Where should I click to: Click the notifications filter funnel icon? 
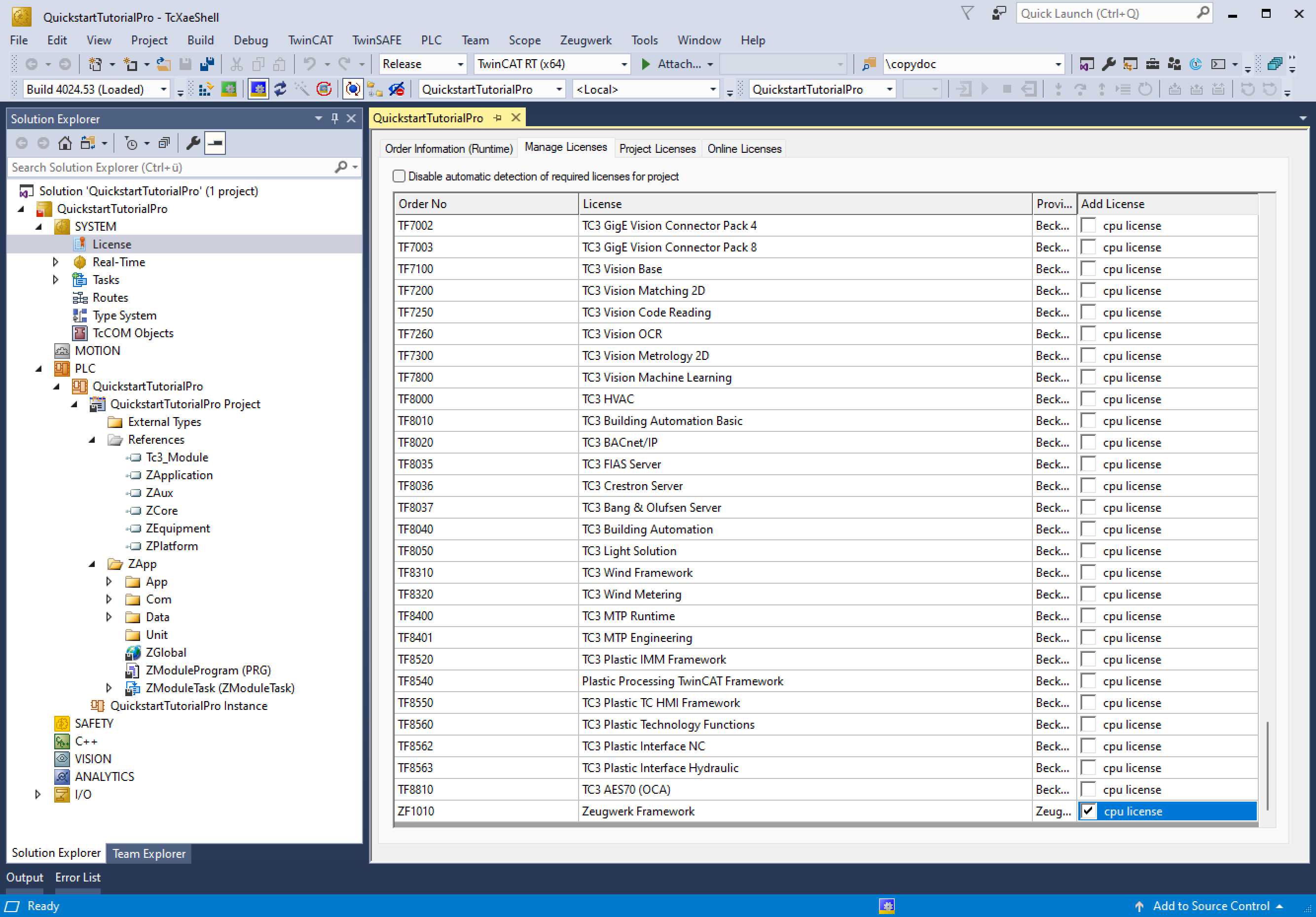967,13
